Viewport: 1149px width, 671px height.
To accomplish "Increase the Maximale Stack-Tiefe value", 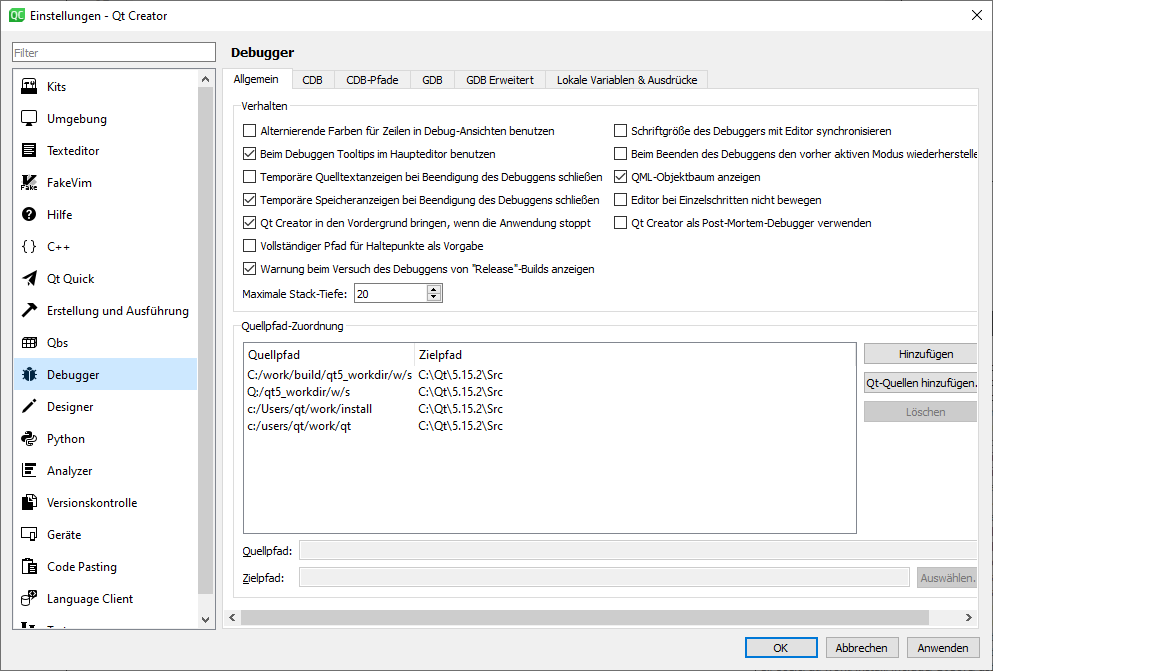I will pos(434,289).
